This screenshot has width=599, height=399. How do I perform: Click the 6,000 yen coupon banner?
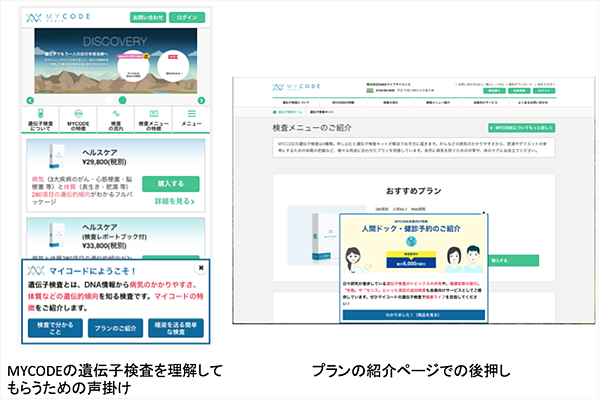click(x=411, y=260)
